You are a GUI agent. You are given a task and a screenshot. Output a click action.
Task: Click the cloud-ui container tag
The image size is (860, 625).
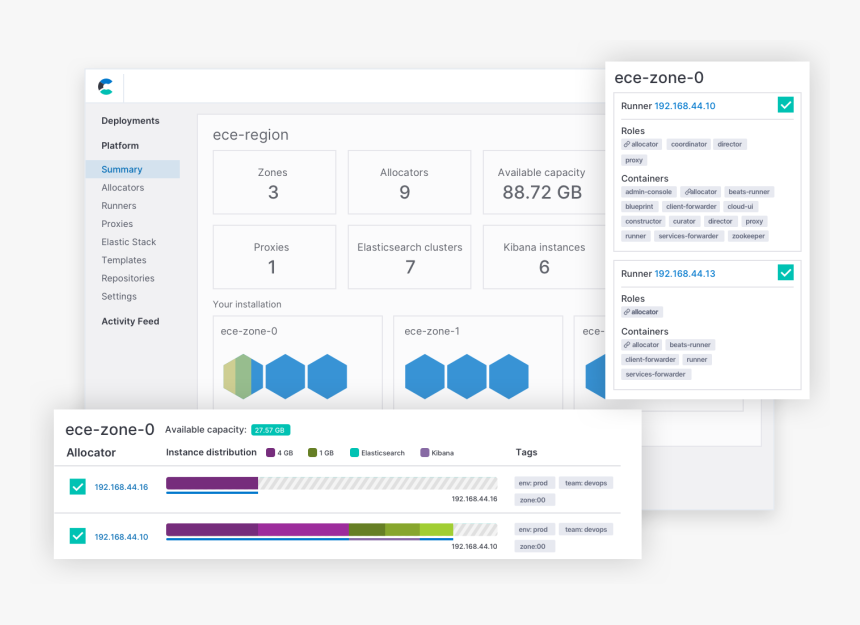pyautogui.click(x=740, y=207)
